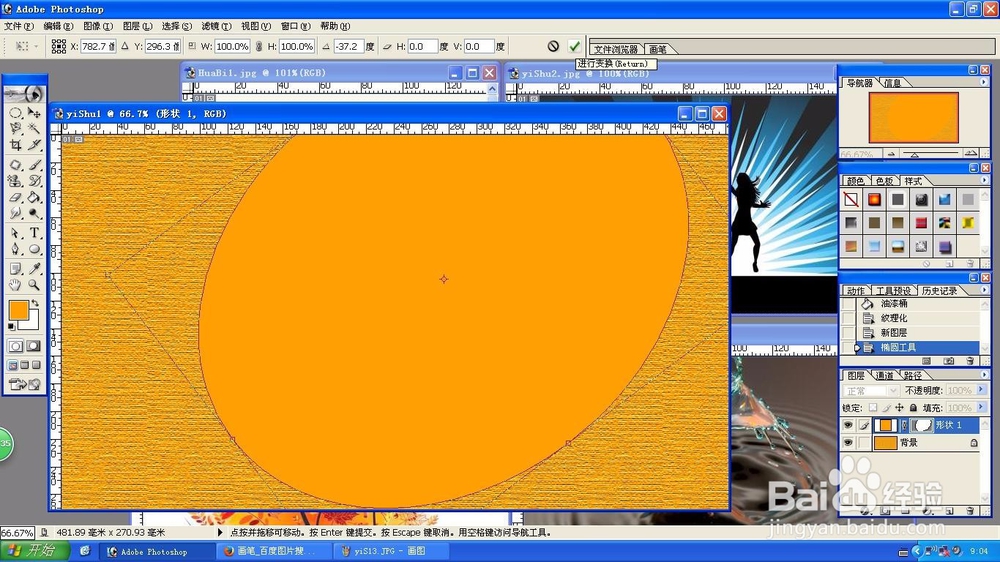
Task: Select the Paint Bucket tool
Action: 34,197
